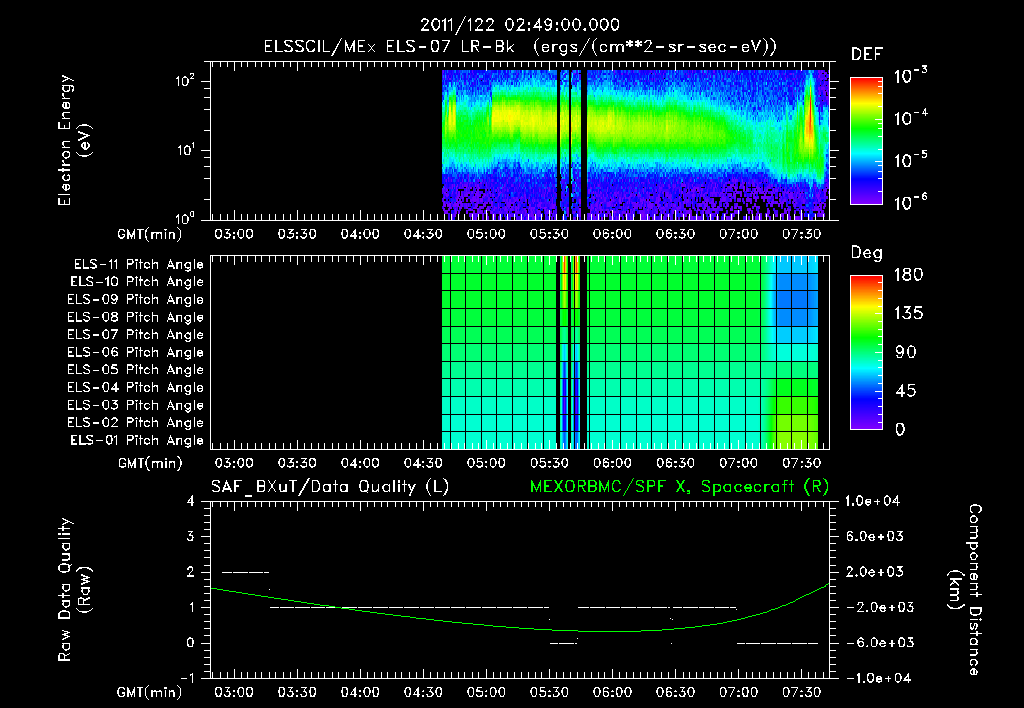This screenshot has width=1024, height=708.
Task: Select the ELS-06 Pitch Angle row label
Action: tap(136, 353)
